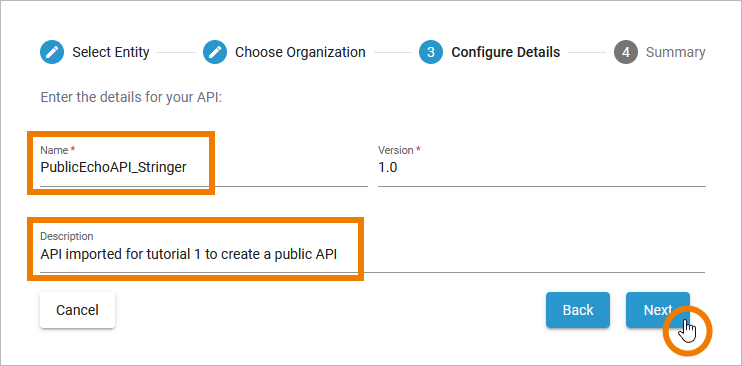Go to the Select Entity step label
The height and width of the screenshot is (366, 742).
pyautogui.click(x=111, y=52)
